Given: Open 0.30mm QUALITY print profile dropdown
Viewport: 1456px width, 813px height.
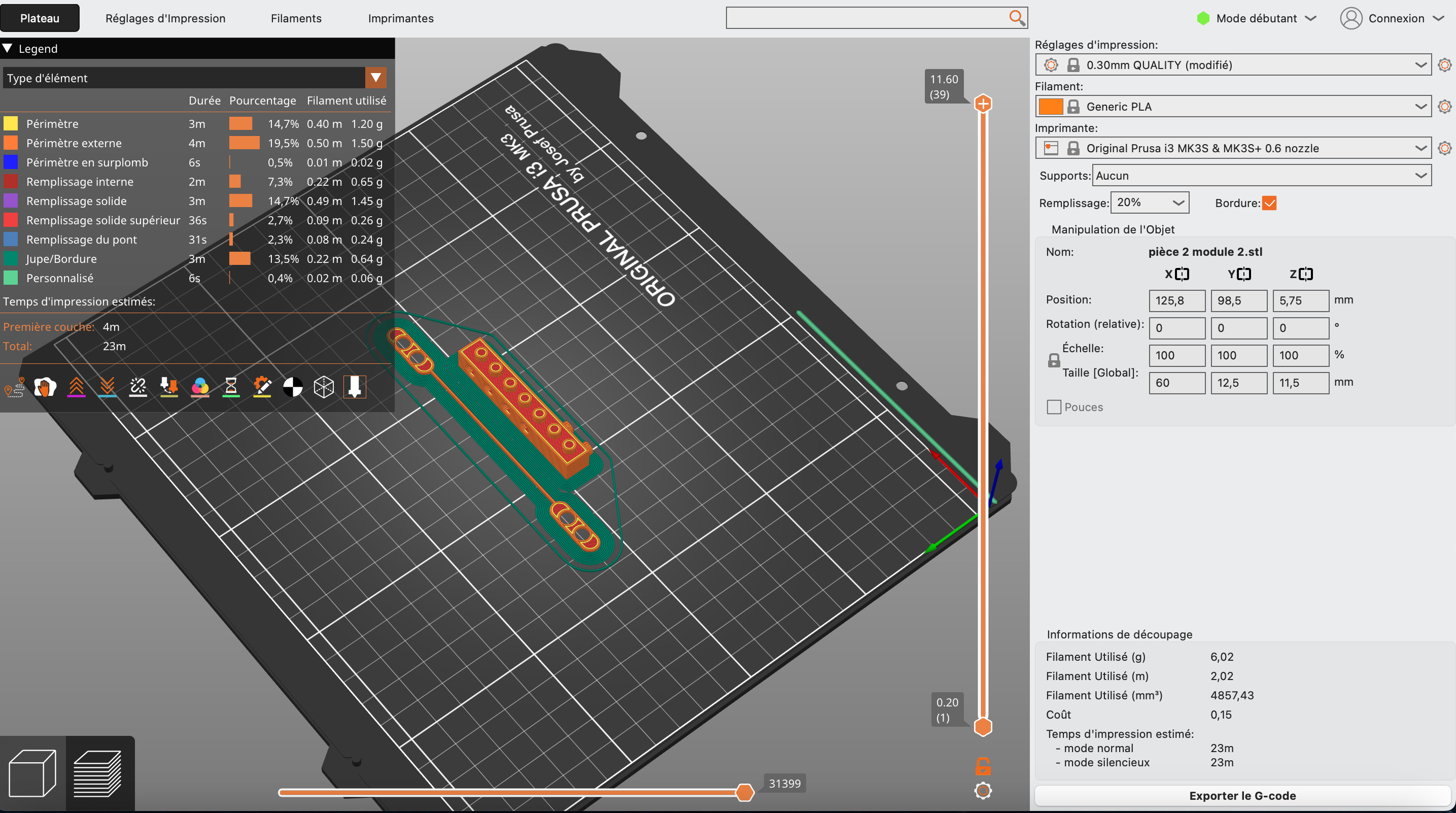Looking at the screenshot, I should 1233,64.
